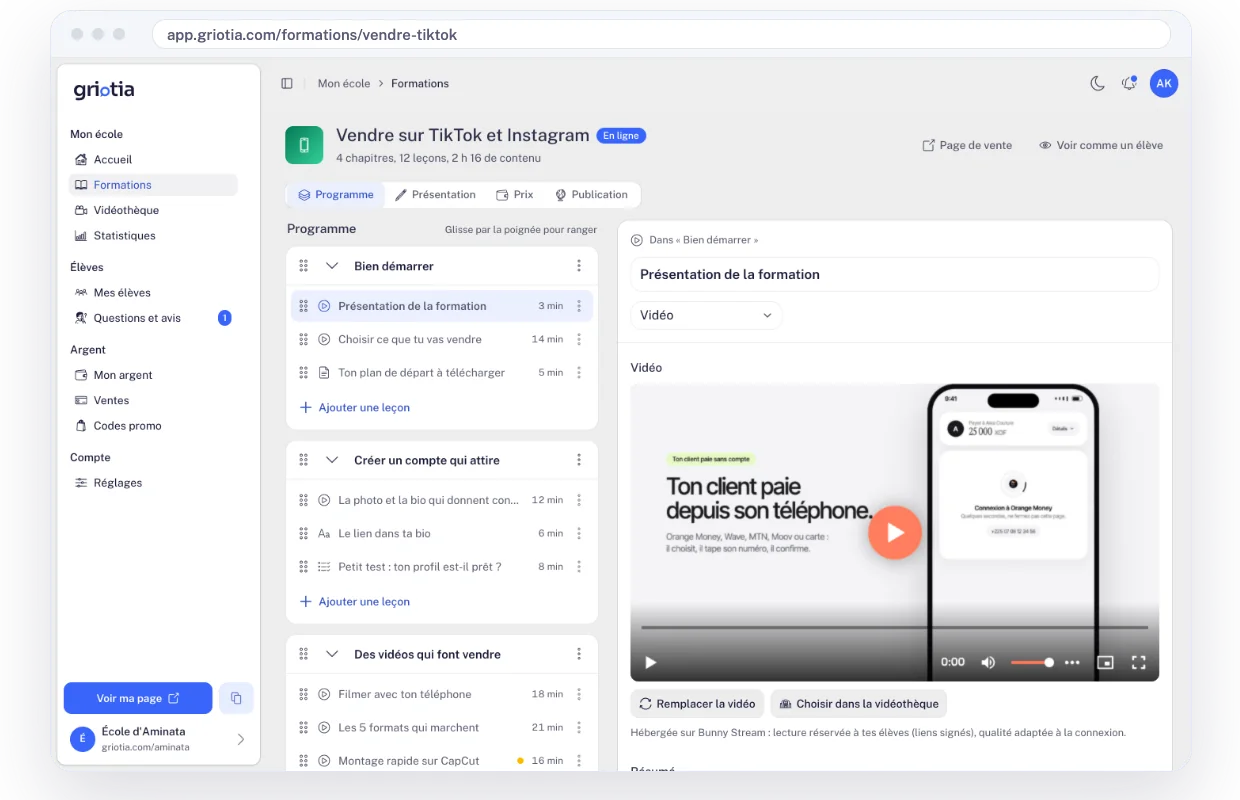Open Mes élèves in sidebar
The height and width of the screenshot is (800, 1240).
(153, 293)
